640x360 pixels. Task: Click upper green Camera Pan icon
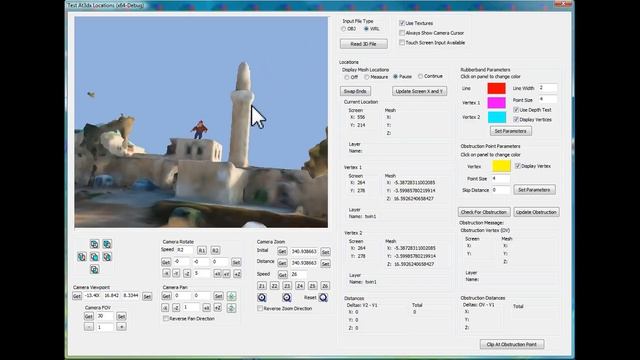(231, 296)
